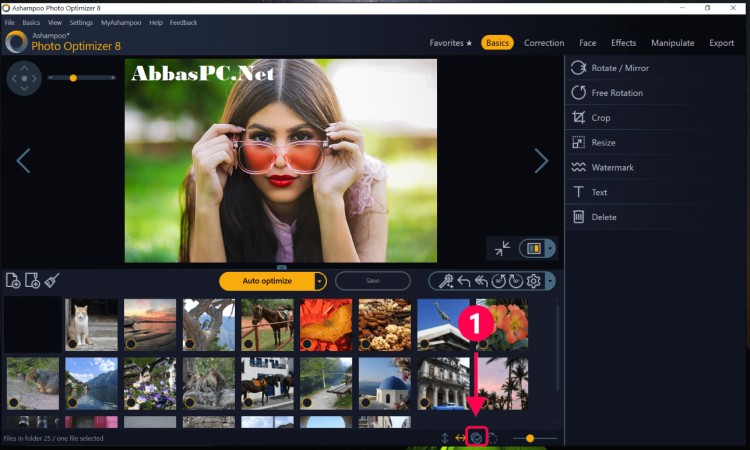
Task: Click the Save button
Action: tap(373, 281)
